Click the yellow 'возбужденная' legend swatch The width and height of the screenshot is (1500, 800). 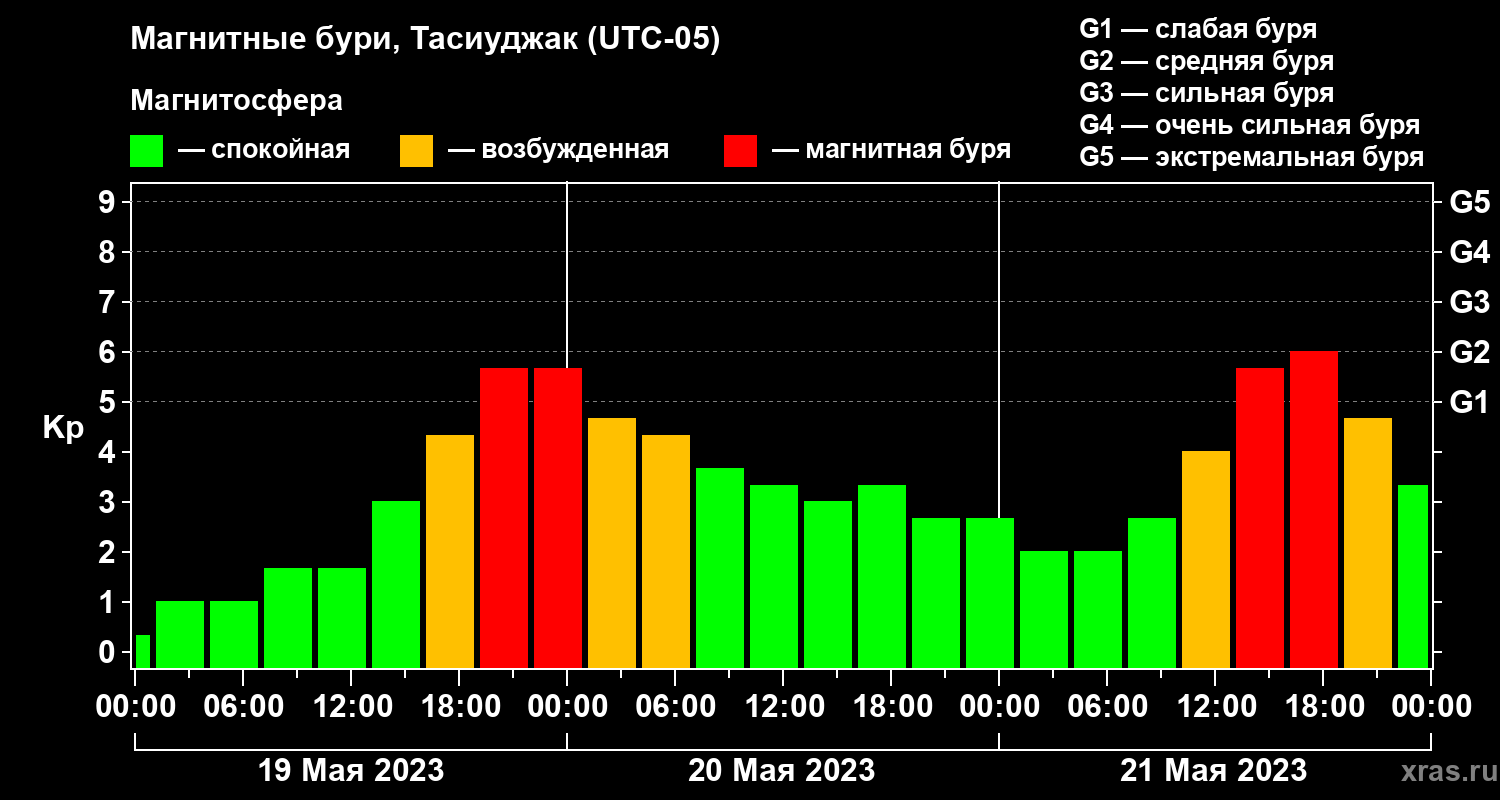pos(417,151)
